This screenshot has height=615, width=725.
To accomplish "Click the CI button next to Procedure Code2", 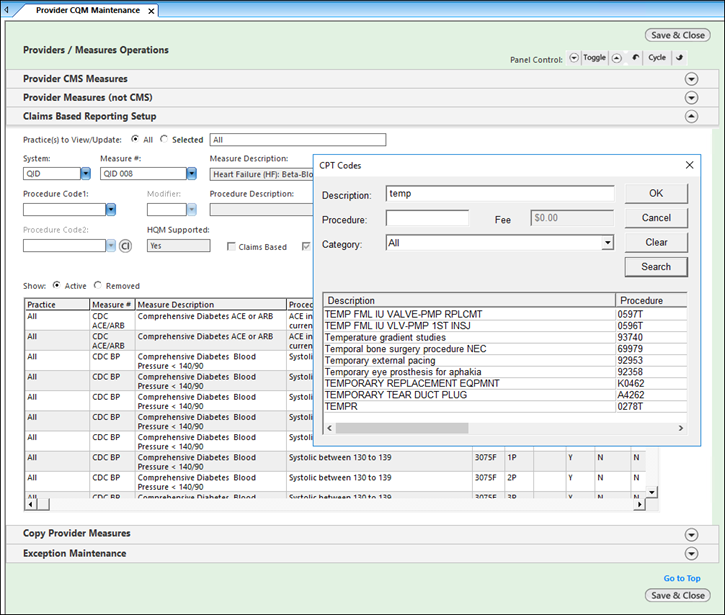I will [x=125, y=246].
